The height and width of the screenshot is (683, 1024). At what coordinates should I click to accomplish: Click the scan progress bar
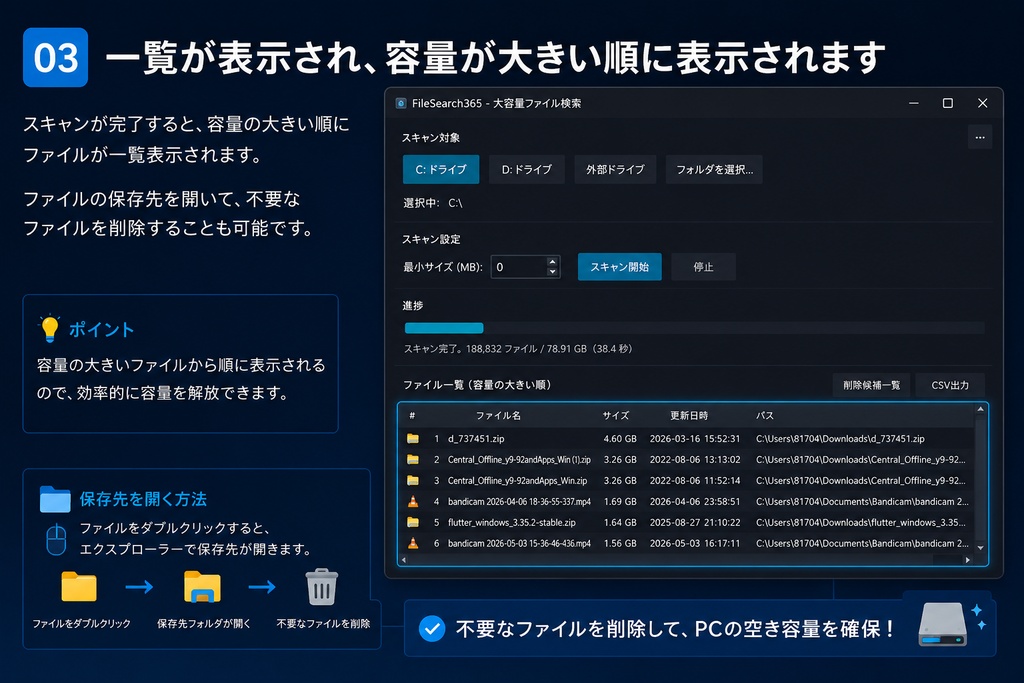pyautogui.click(x=694, y=328)
